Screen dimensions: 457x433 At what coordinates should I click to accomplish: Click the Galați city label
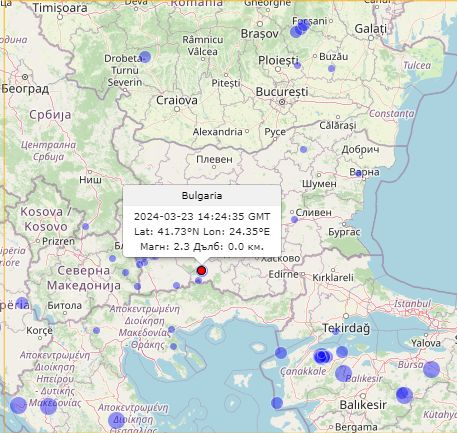click(371, 29)
